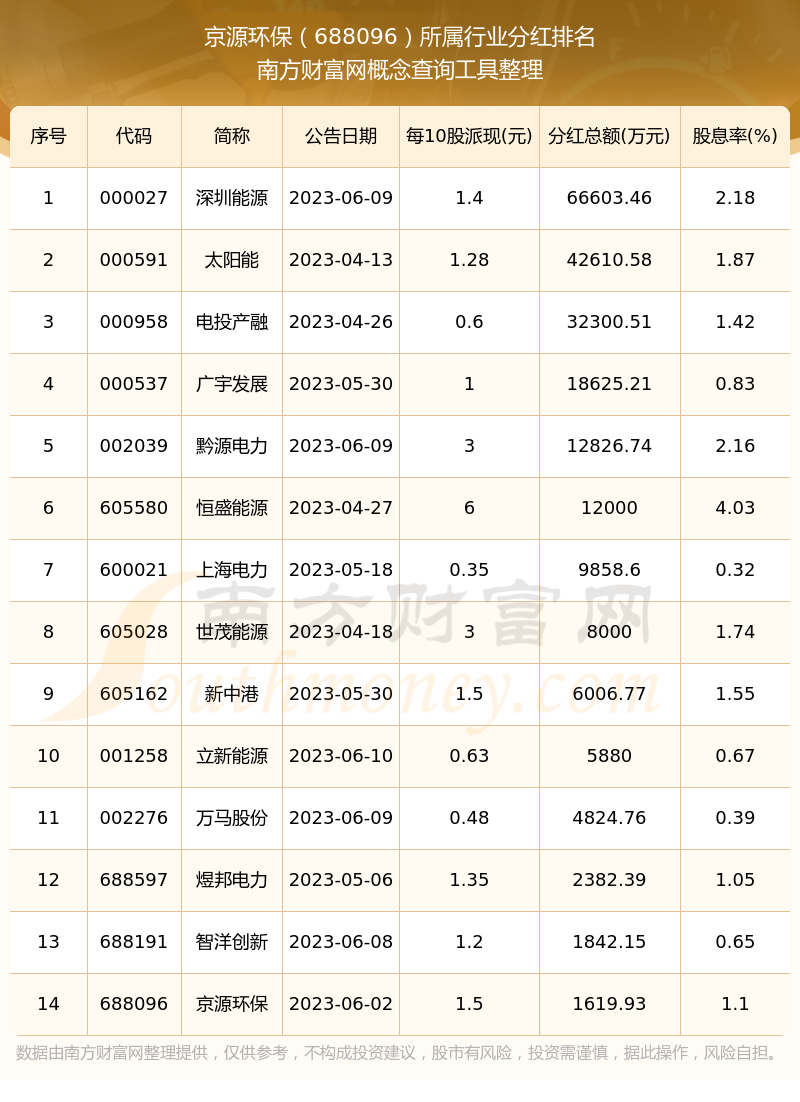Click the 股息率(%) column header
The height and width of the screenshot is (1102, 800).
point(735,136)
